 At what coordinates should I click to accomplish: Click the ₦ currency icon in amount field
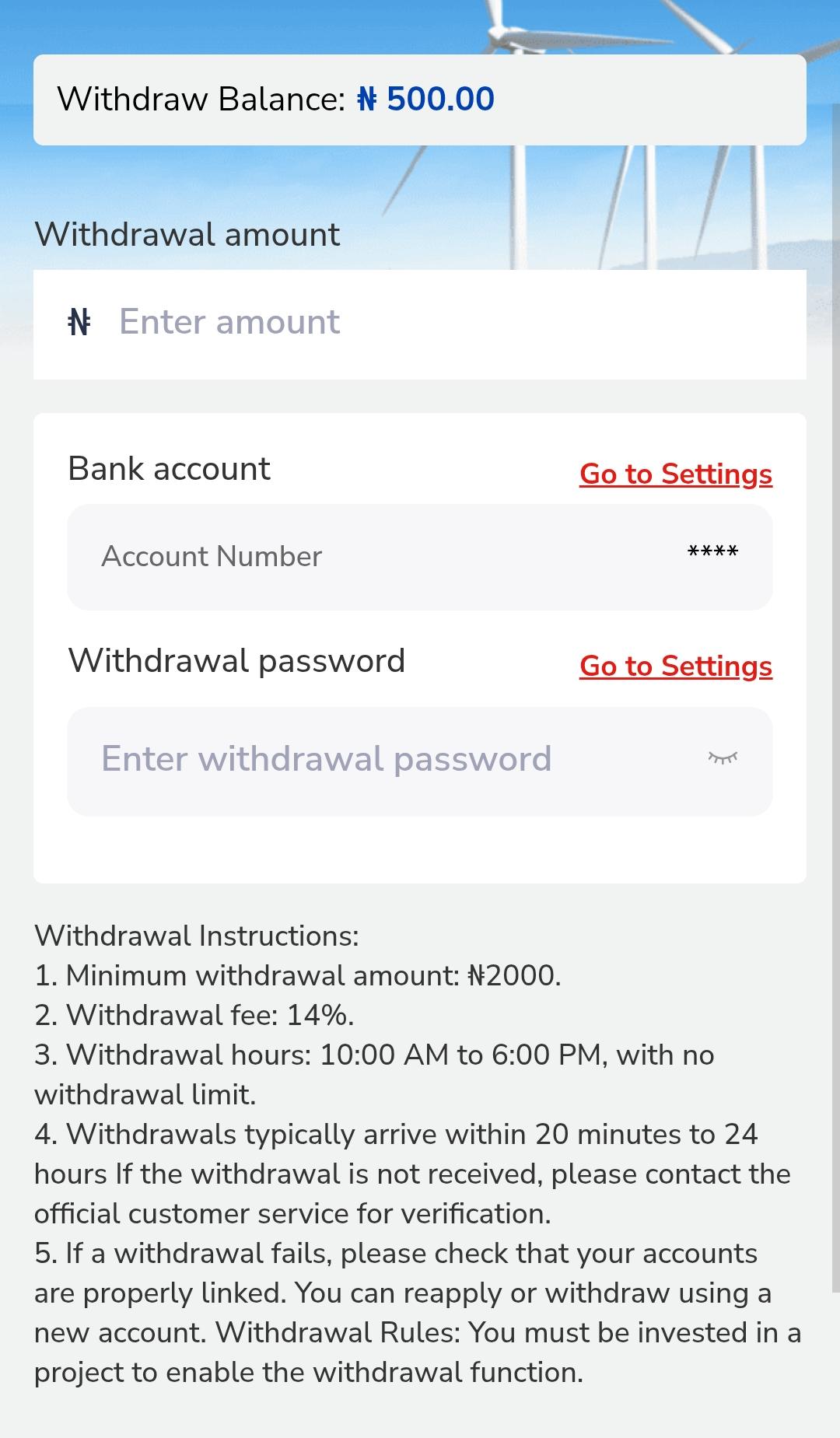click(80, 320)
